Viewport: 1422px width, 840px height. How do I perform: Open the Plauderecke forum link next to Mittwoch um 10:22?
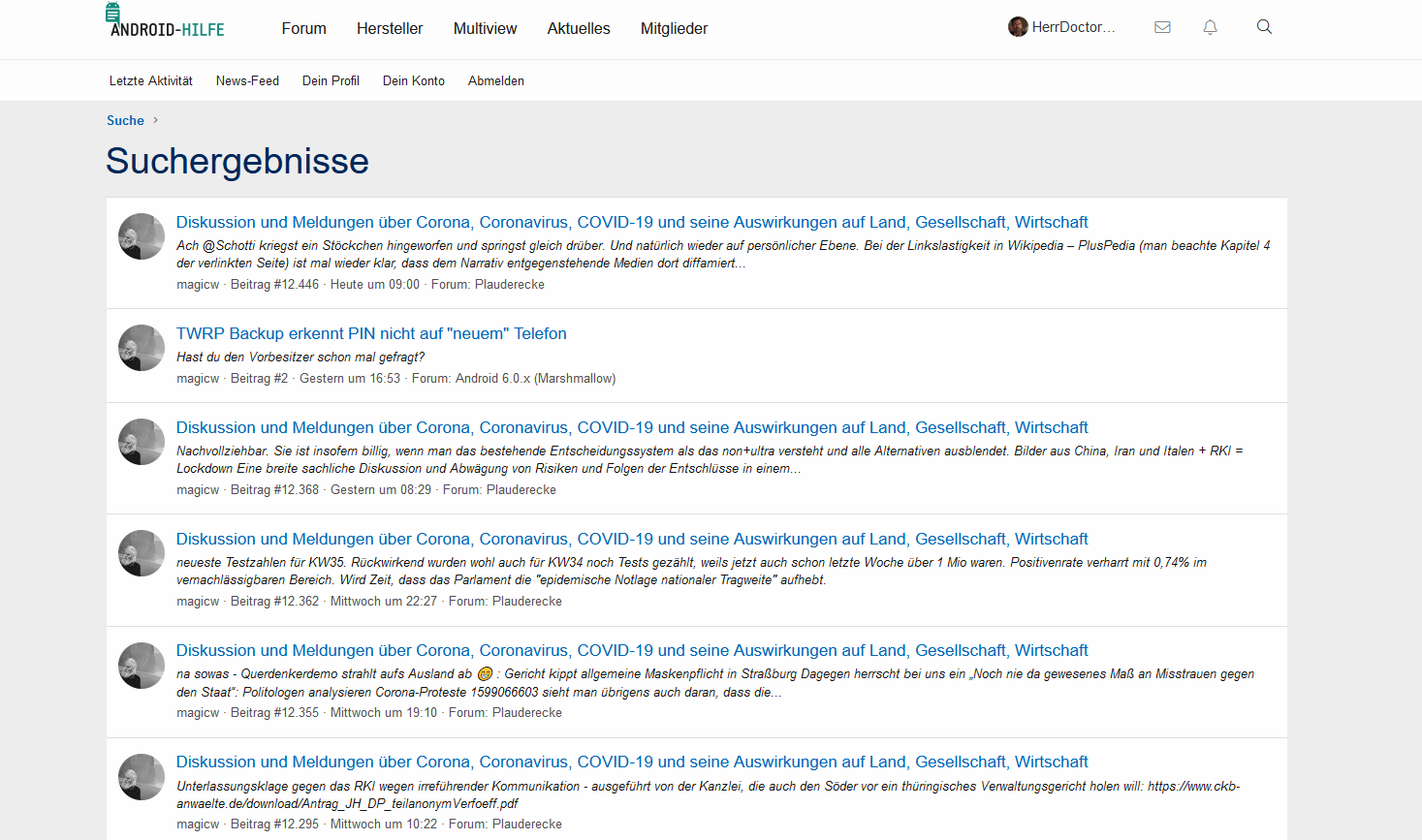(x=527, y=824)
